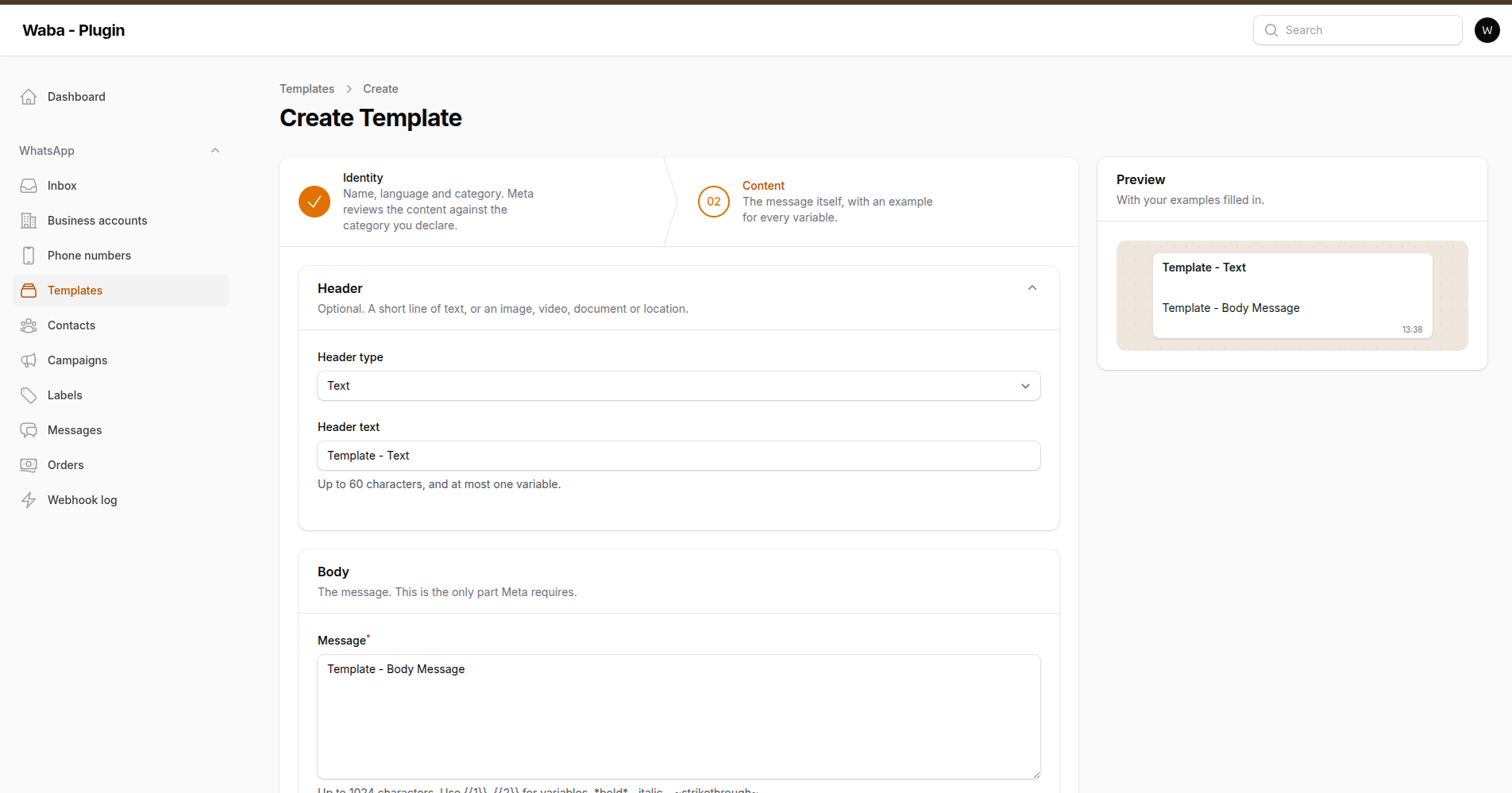Screen dimensions: 1512x793
Task: Click the Templates breadcrumb link
Action: click(307, 89)
